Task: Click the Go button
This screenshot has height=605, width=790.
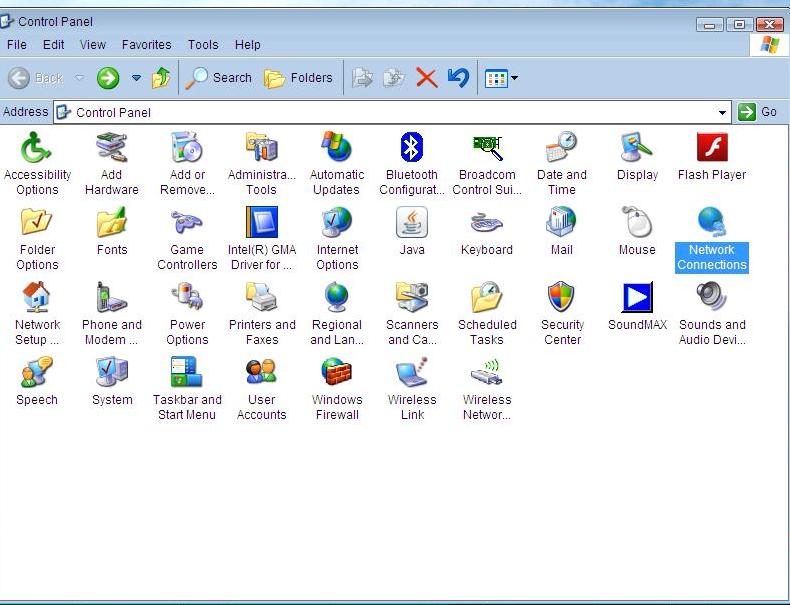Action: click(x=758, y=112)
